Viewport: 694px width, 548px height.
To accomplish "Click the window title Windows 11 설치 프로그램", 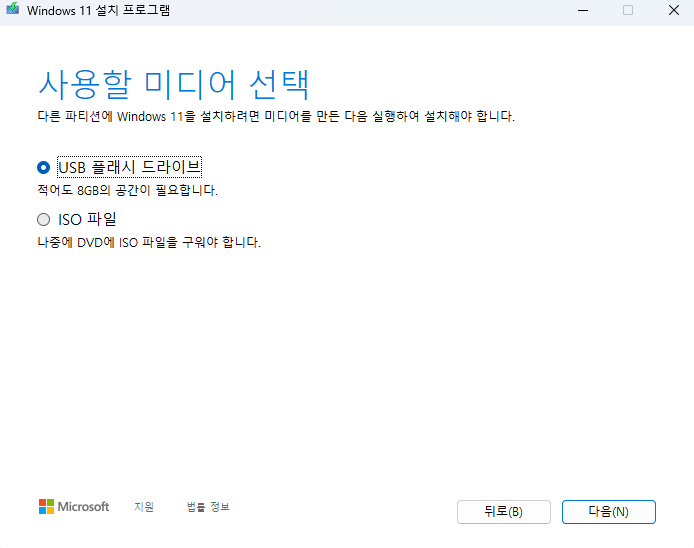I will [98, 10].
